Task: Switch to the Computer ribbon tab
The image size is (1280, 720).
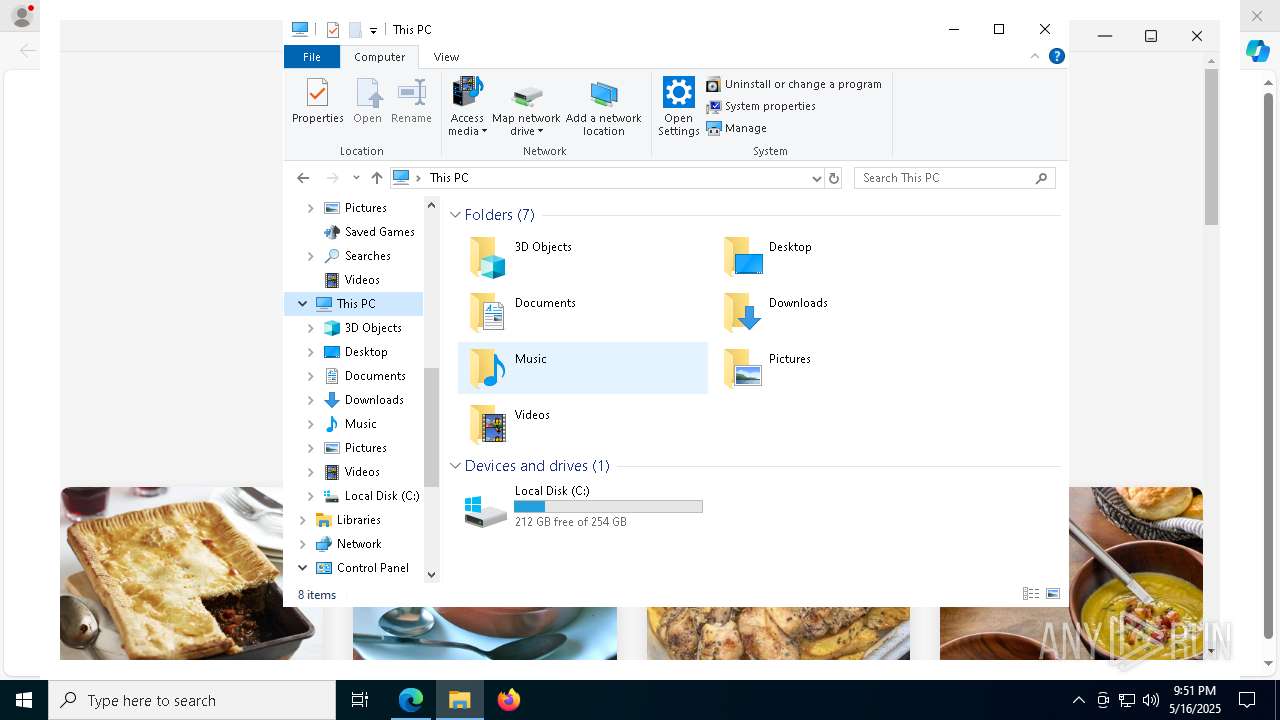Action: 379,57
